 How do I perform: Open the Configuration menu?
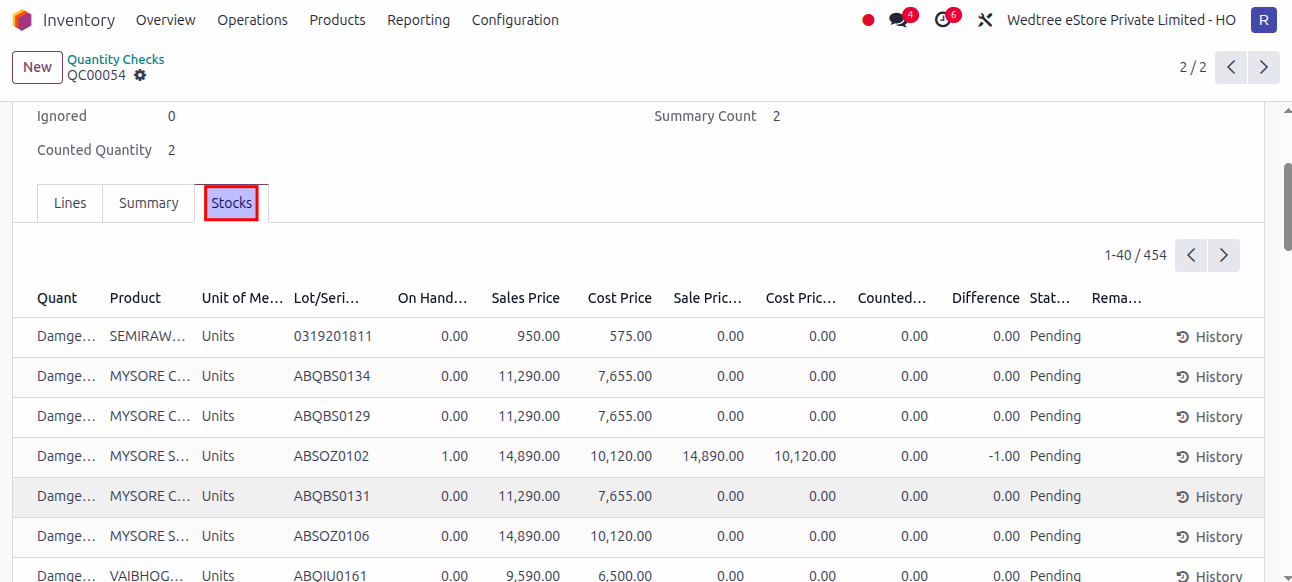515,19
